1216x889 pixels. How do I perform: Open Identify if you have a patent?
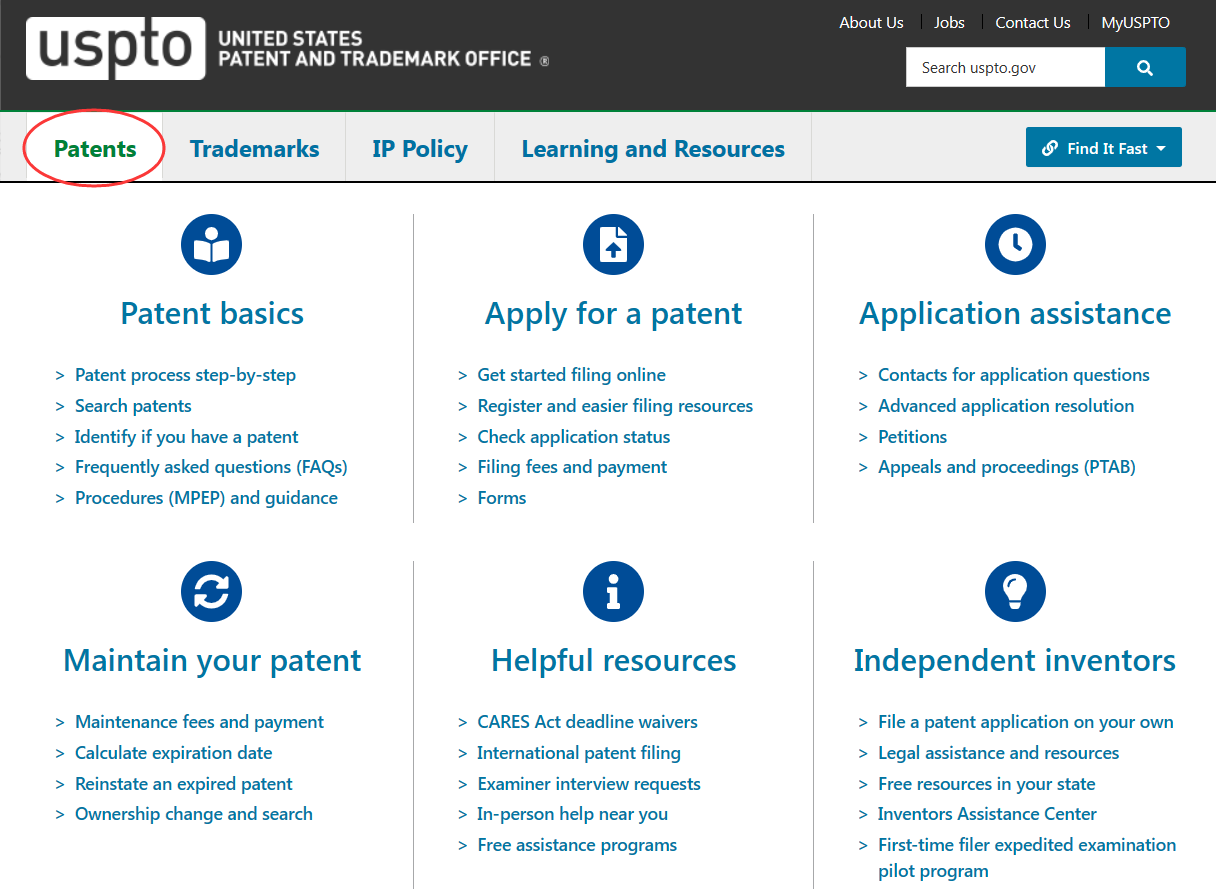(187, 437)
